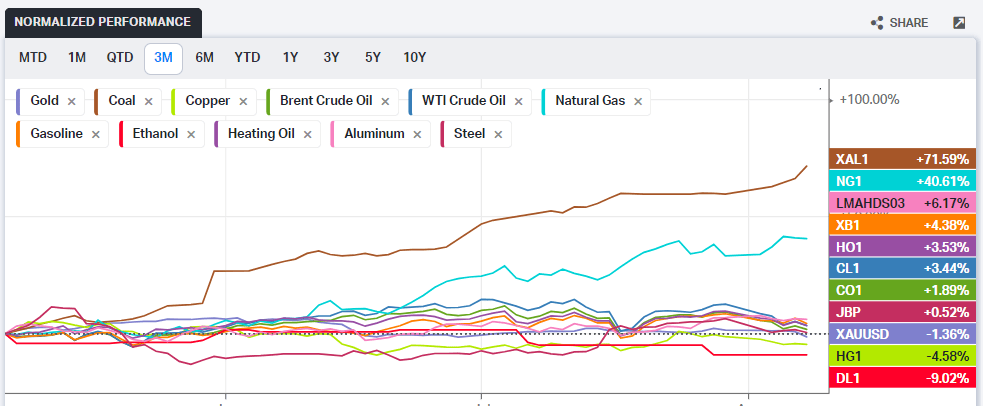Remove Natural Gas from the chart

[x=637, y=101]
